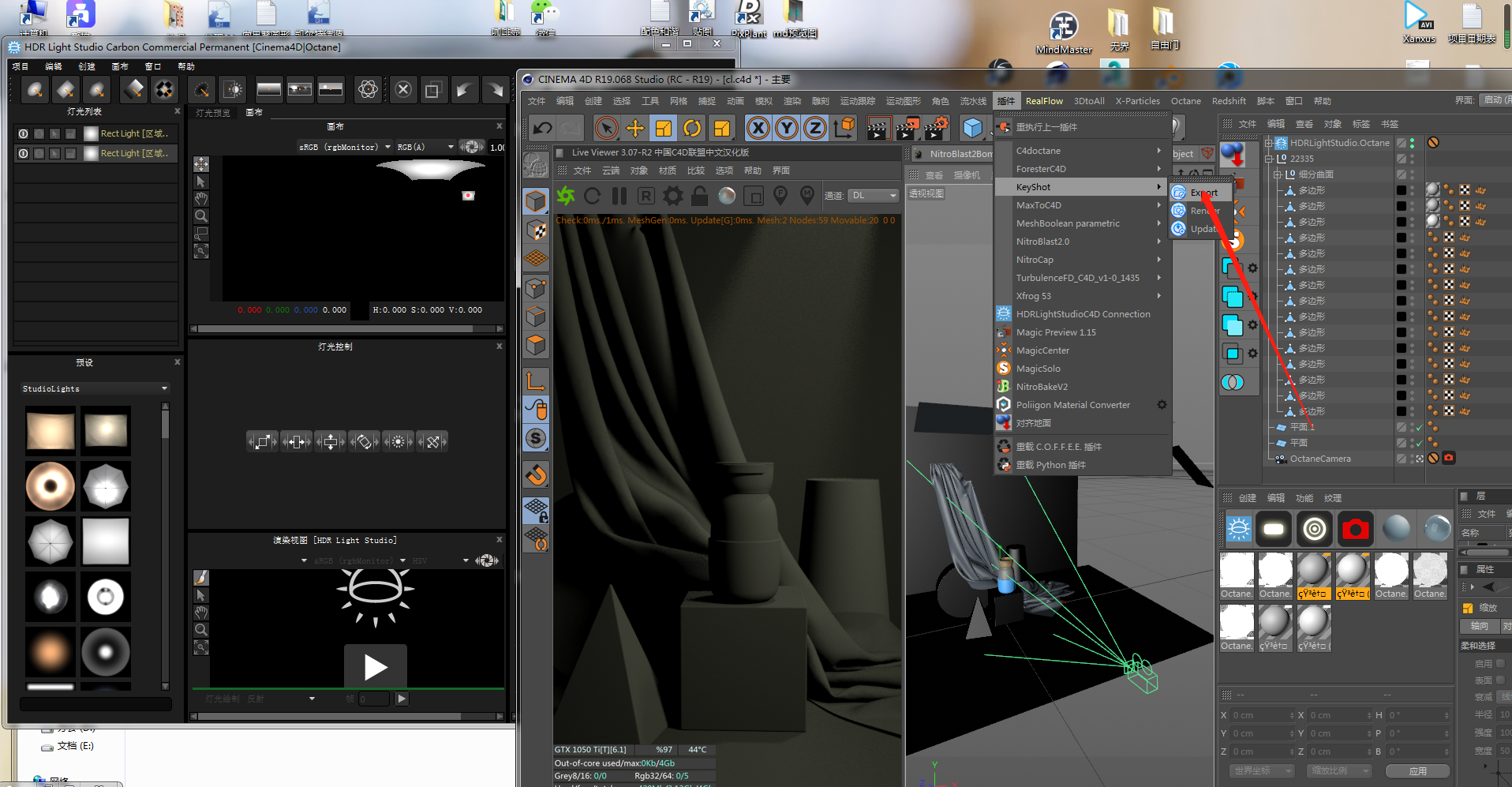The image size is (1512, 787).
Task: Restart the Octane Live Viewer render
Action: pyautogui.click(x=593, y=196)
